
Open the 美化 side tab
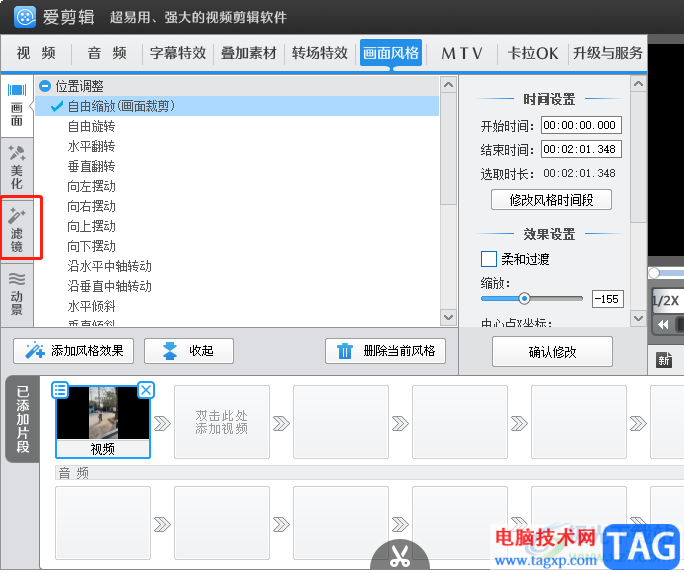tap(17, 168)
